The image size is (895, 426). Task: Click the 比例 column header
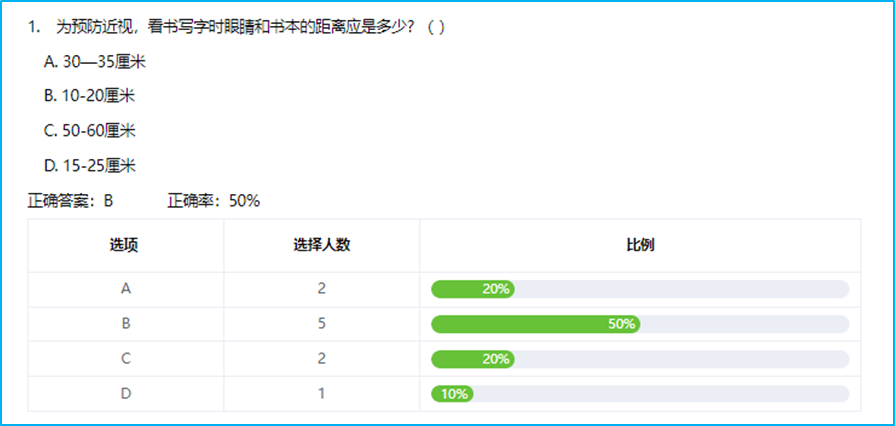640,245
